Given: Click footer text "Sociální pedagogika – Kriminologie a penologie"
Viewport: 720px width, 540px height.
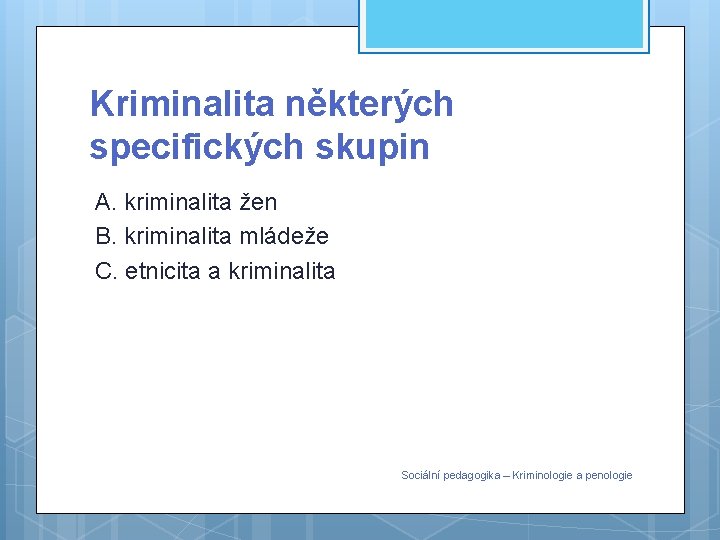Looking at the screenshot, I should point(517,475).
